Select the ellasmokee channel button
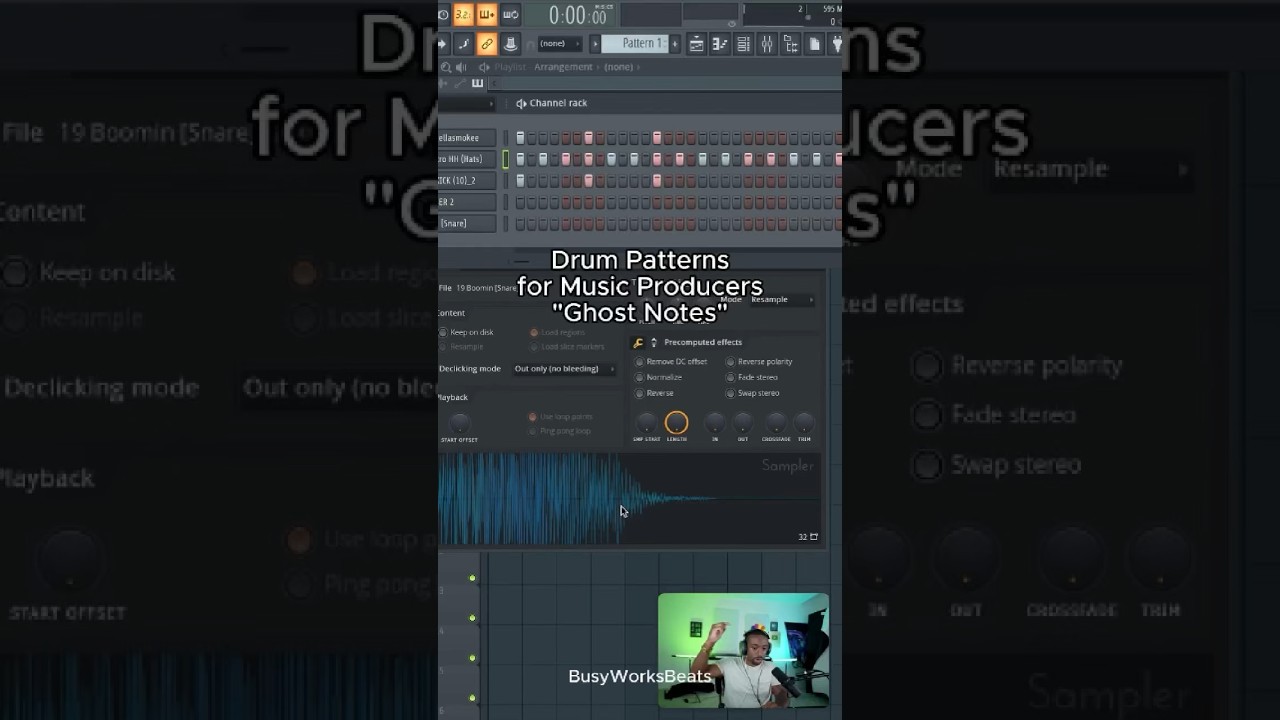 click(466, 138)
